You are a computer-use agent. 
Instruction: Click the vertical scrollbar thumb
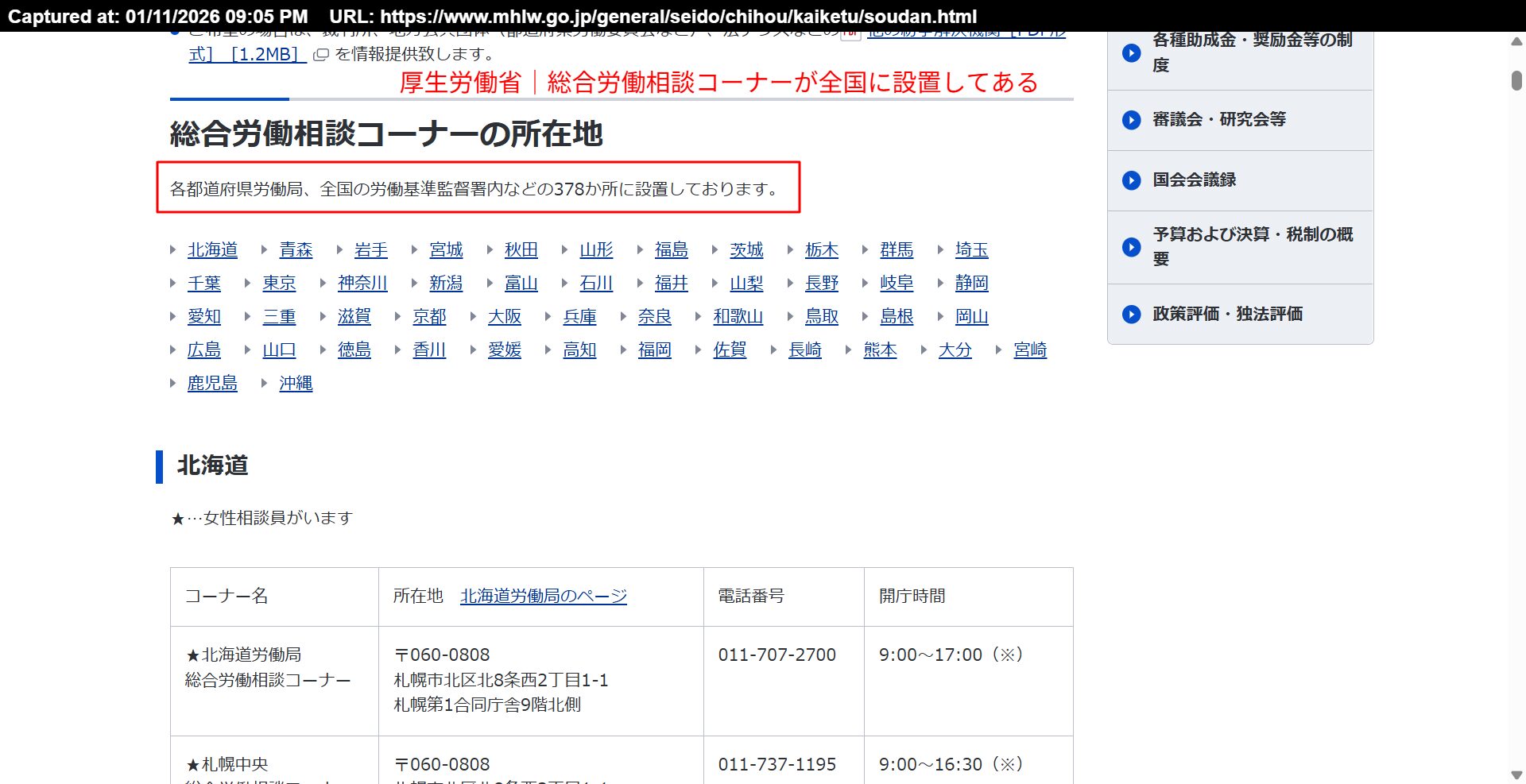1516,80
